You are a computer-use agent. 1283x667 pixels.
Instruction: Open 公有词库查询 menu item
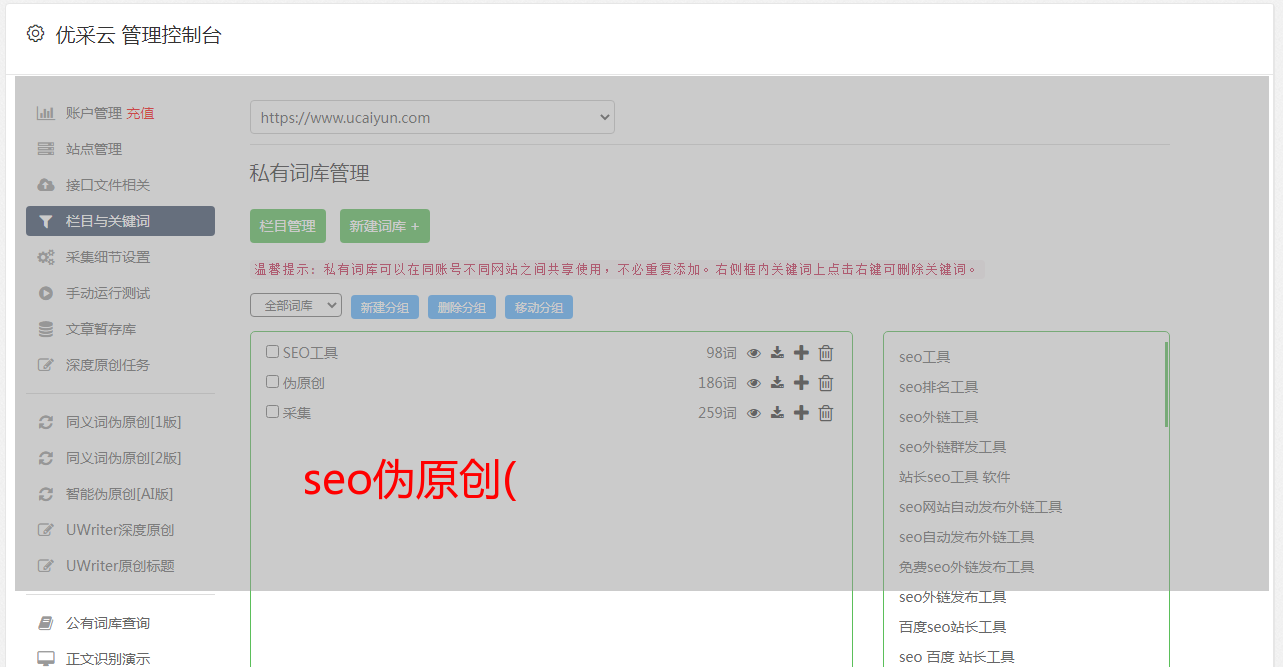108,623
